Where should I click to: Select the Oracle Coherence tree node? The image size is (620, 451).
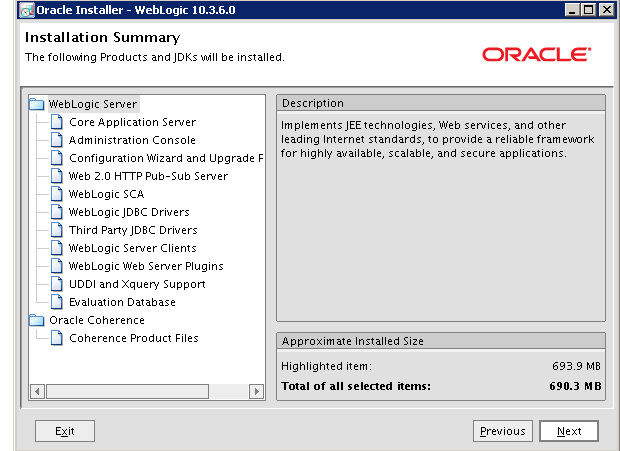pos(97,320)
